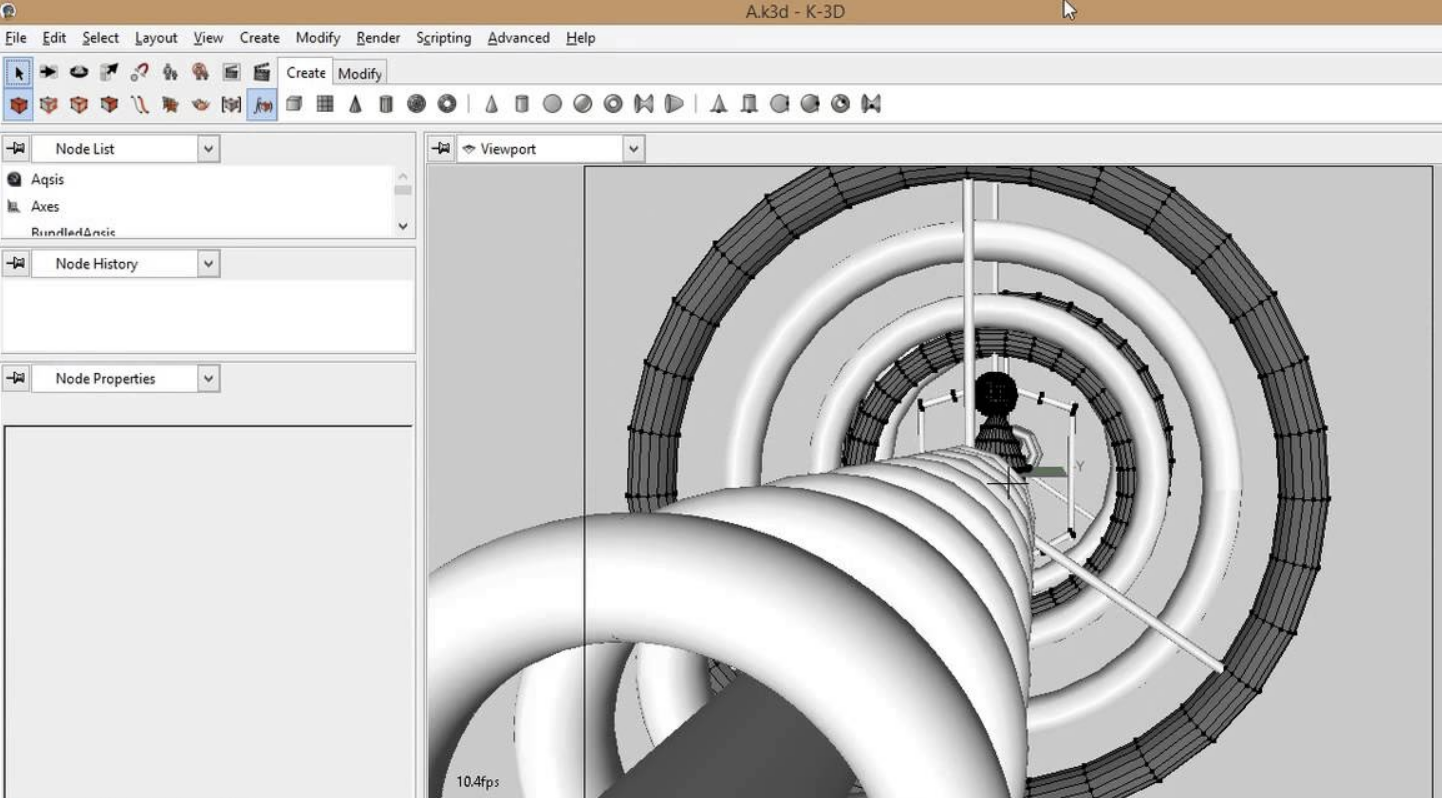Switch to the Modify toolbar tab
Screen dimensions: 1442x798
click(359, 74)
